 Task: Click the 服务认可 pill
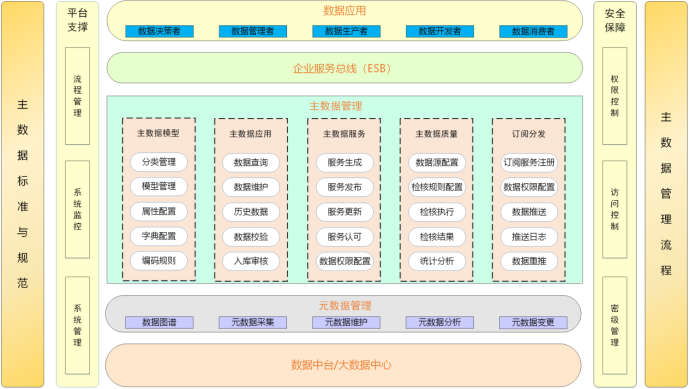click(x=345, y=237)
